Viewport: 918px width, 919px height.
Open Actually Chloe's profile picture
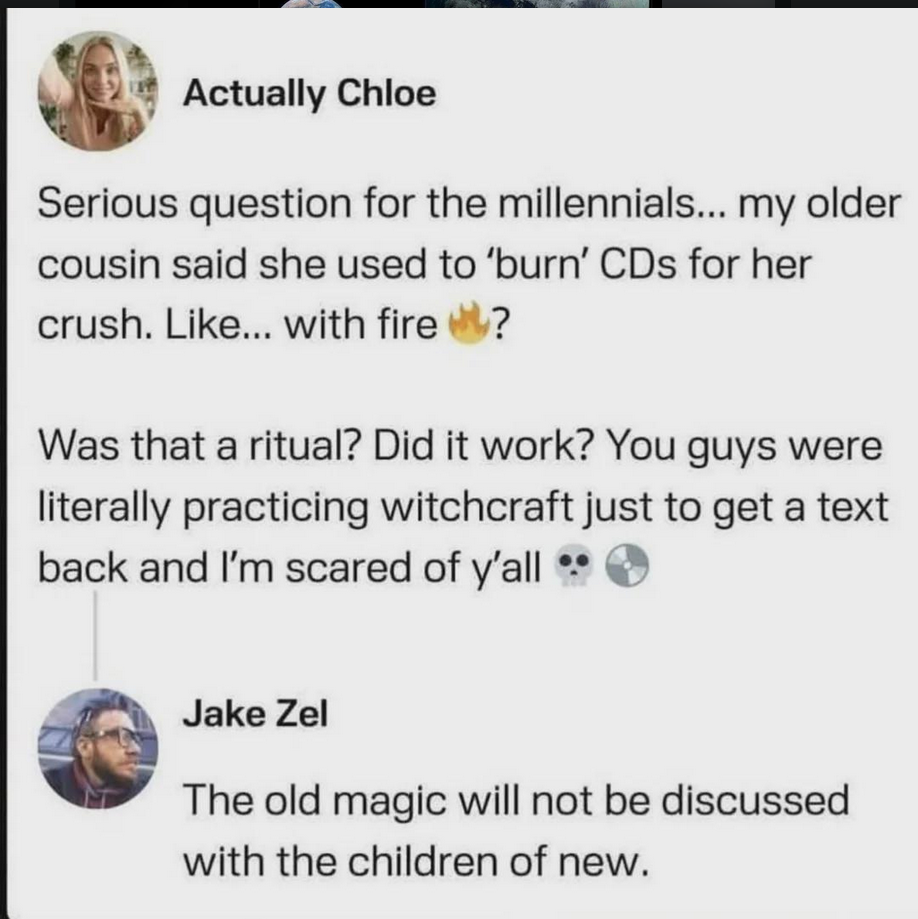pos(95,92)
